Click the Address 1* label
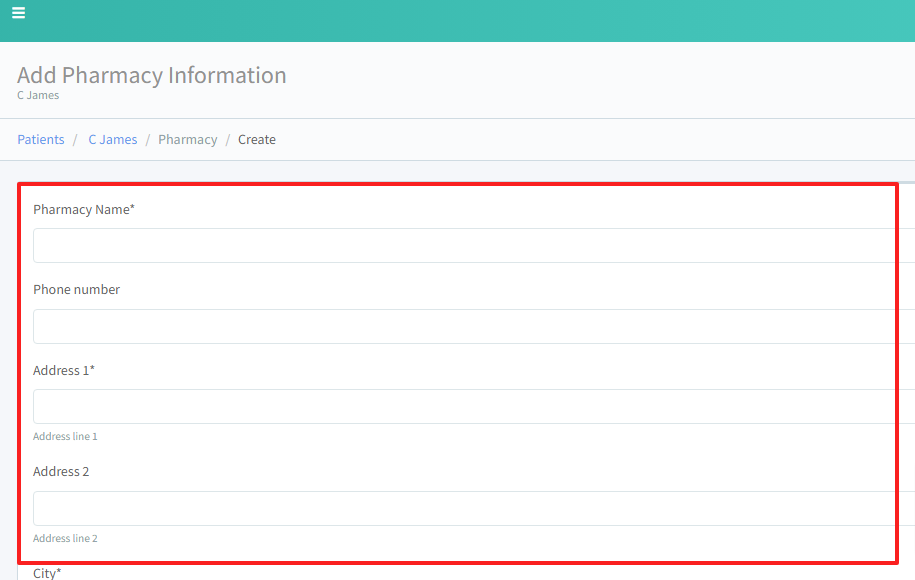Image resolution: width=915 pixels, height=580 pixels. click(64, 371)
